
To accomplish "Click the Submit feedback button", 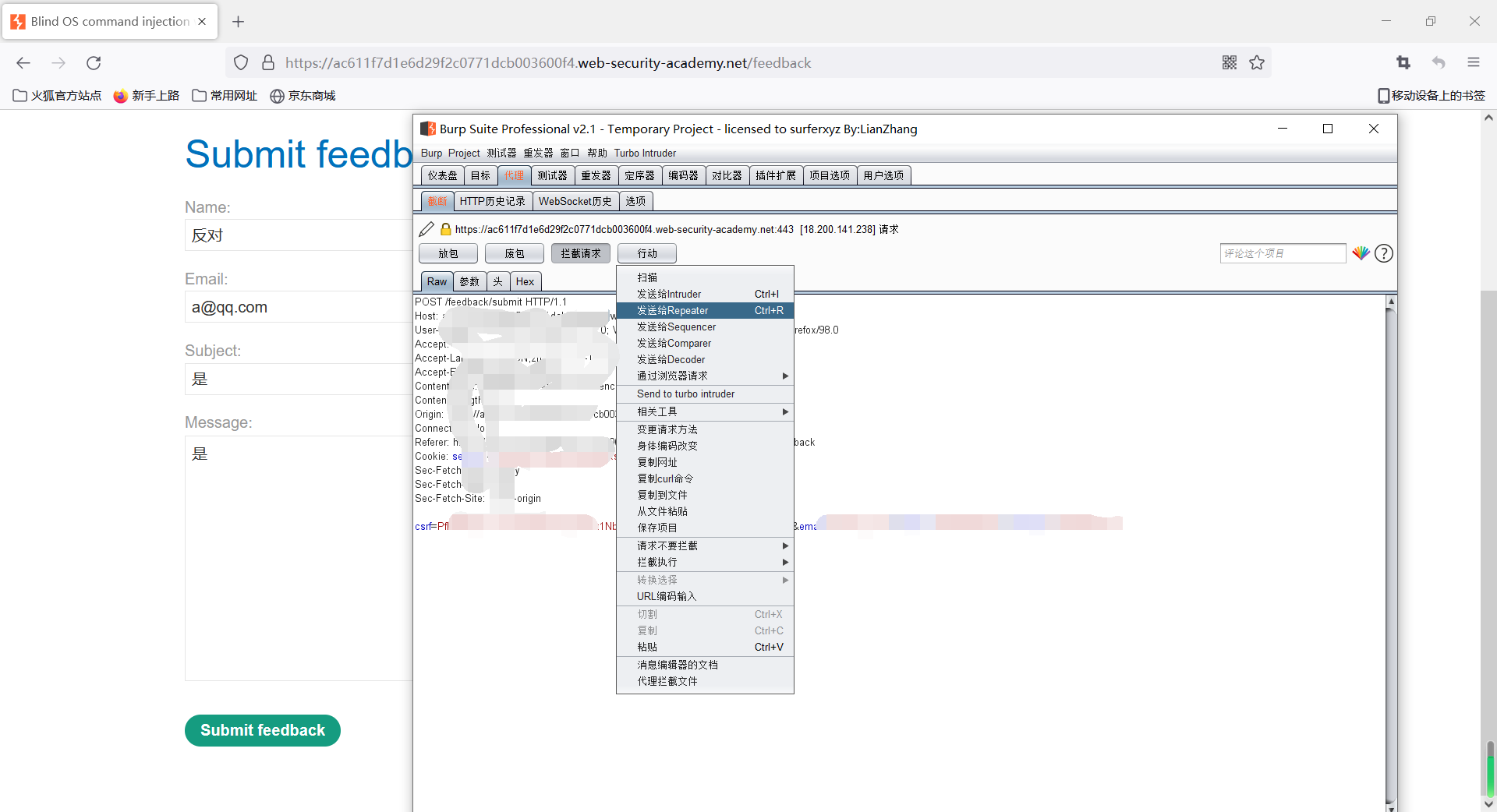I will point(263,730).
